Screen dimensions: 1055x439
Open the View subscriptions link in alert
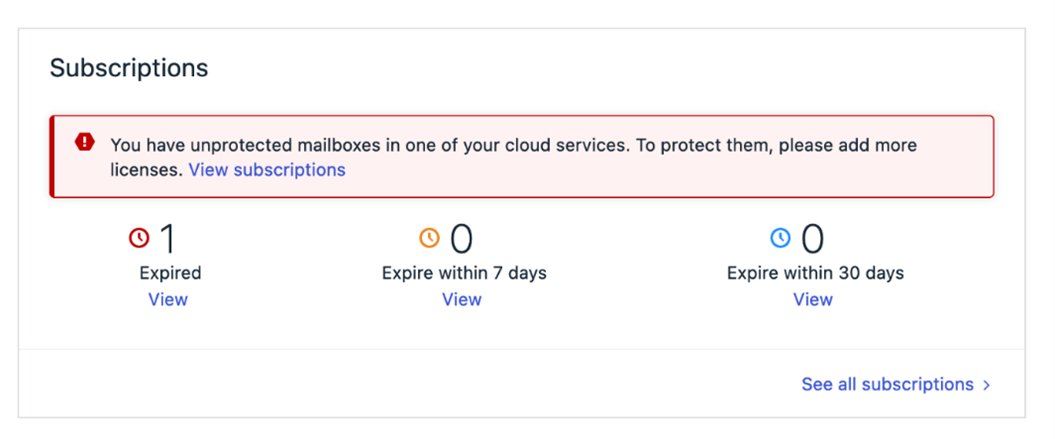267,170
